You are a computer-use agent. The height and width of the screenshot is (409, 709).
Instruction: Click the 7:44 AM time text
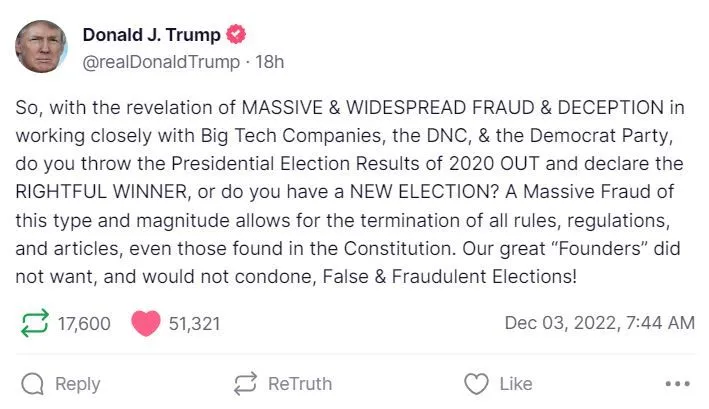pos(660,323)
